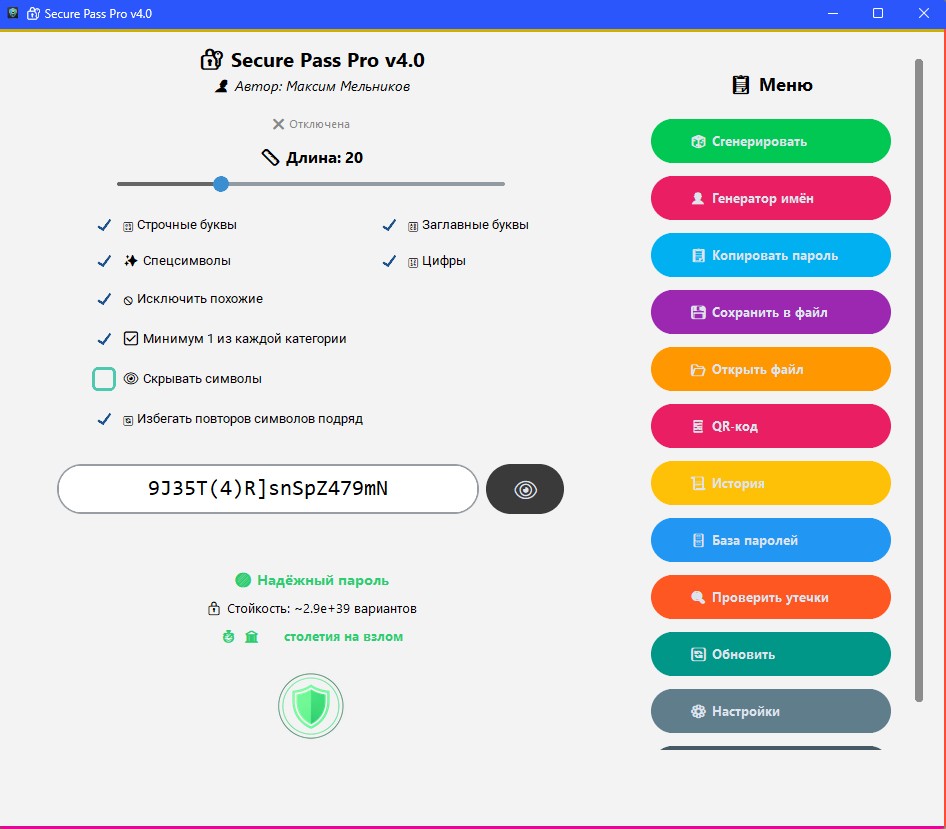
Task: Click the eye icon beside Скрывать символы label
Action: point(131,378)
